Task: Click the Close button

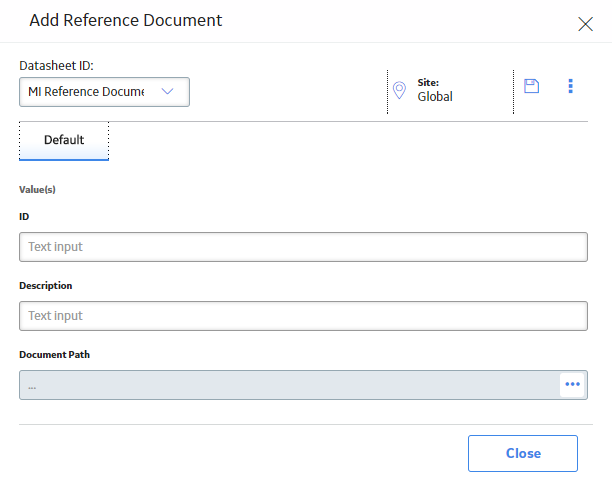Action: point(523,453)
